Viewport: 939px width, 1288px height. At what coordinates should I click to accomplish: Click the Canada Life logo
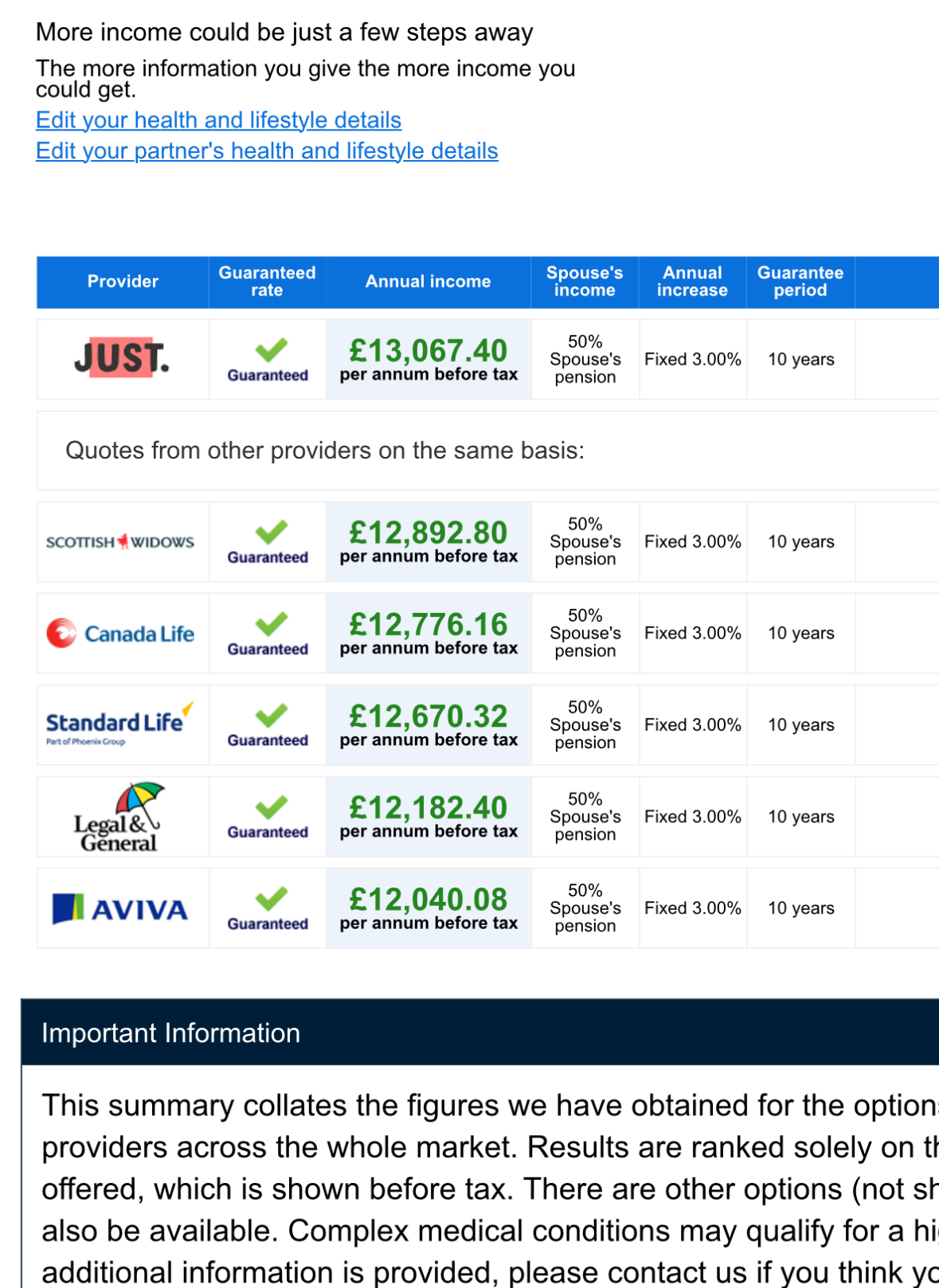[x=120, y=634]
